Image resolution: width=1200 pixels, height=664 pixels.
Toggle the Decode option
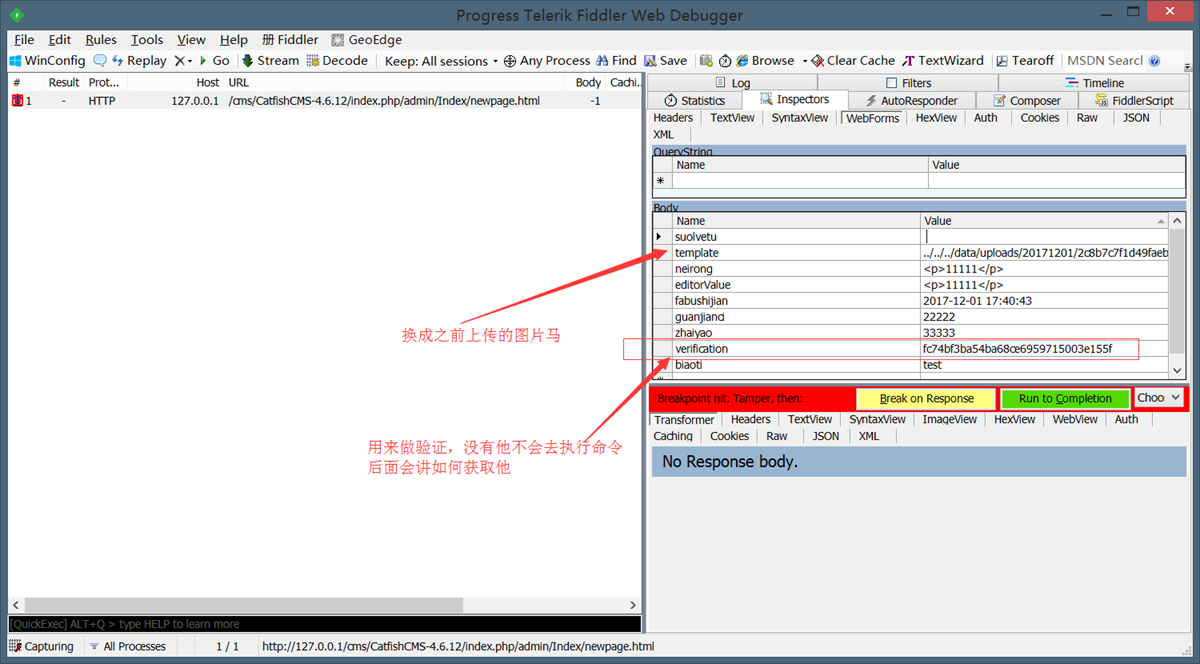(337, 60)
